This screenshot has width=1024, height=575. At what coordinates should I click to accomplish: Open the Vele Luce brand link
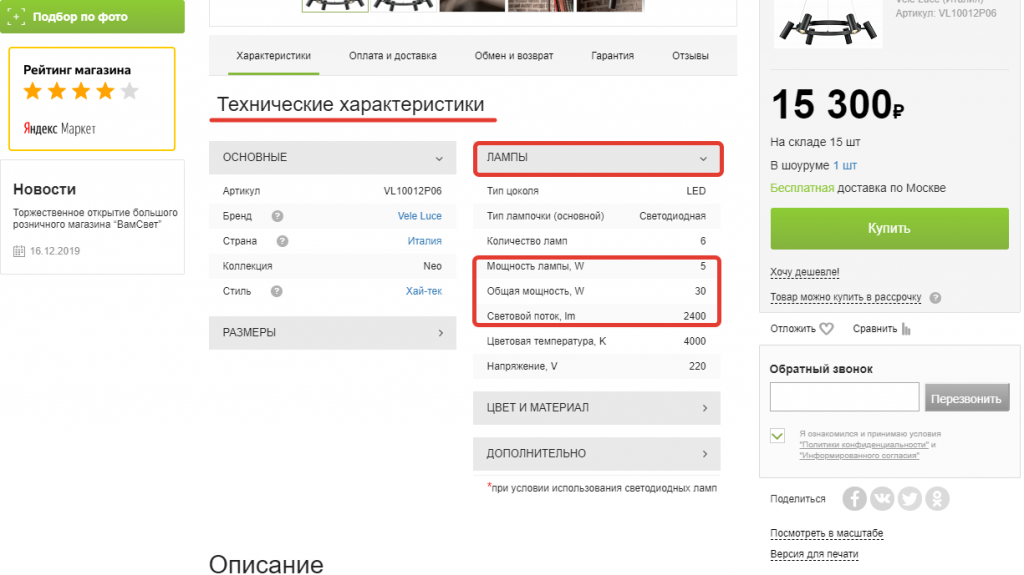[x=419, y=216]
